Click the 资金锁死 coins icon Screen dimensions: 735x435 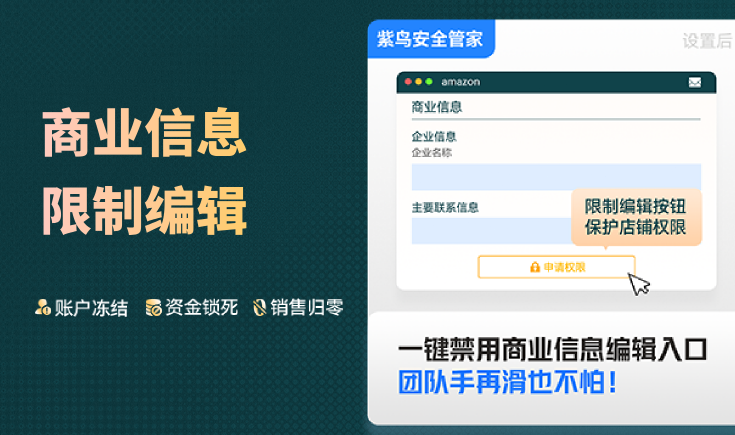tap(153, 308)
